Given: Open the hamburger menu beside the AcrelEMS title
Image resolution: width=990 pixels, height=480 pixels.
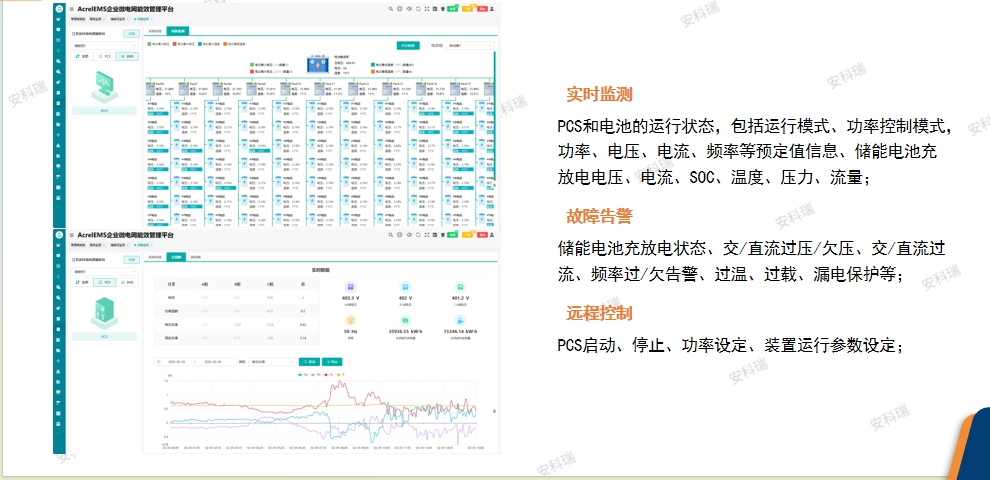Looking at the screenshot, I should point(71,8).
